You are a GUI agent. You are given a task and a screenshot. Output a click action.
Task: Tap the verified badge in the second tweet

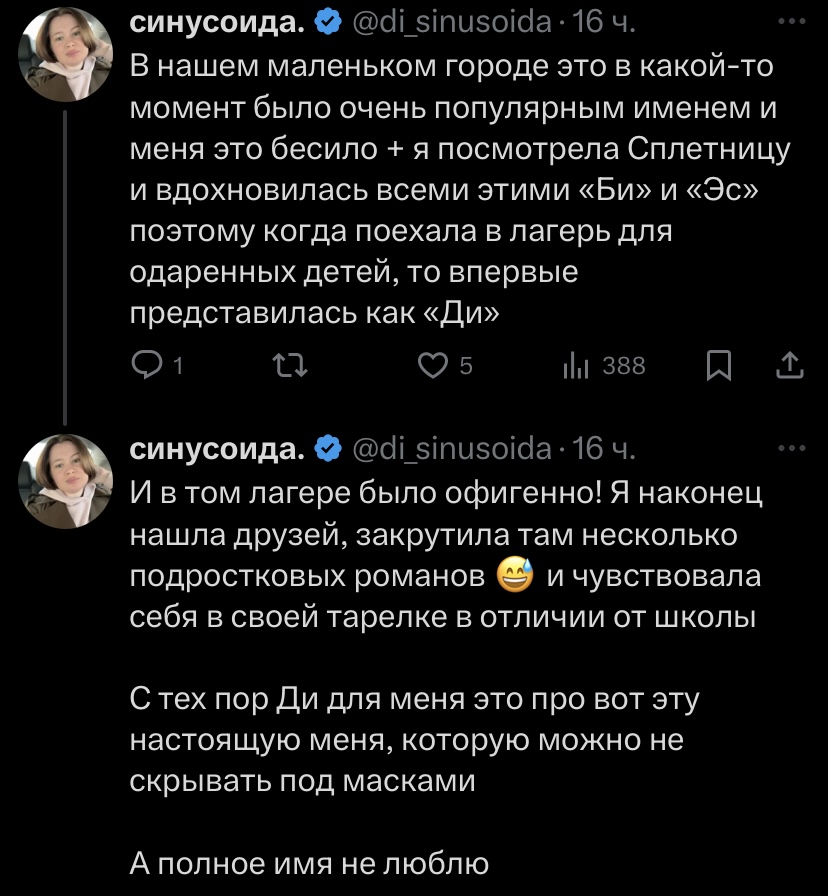(x=328, y=448)
